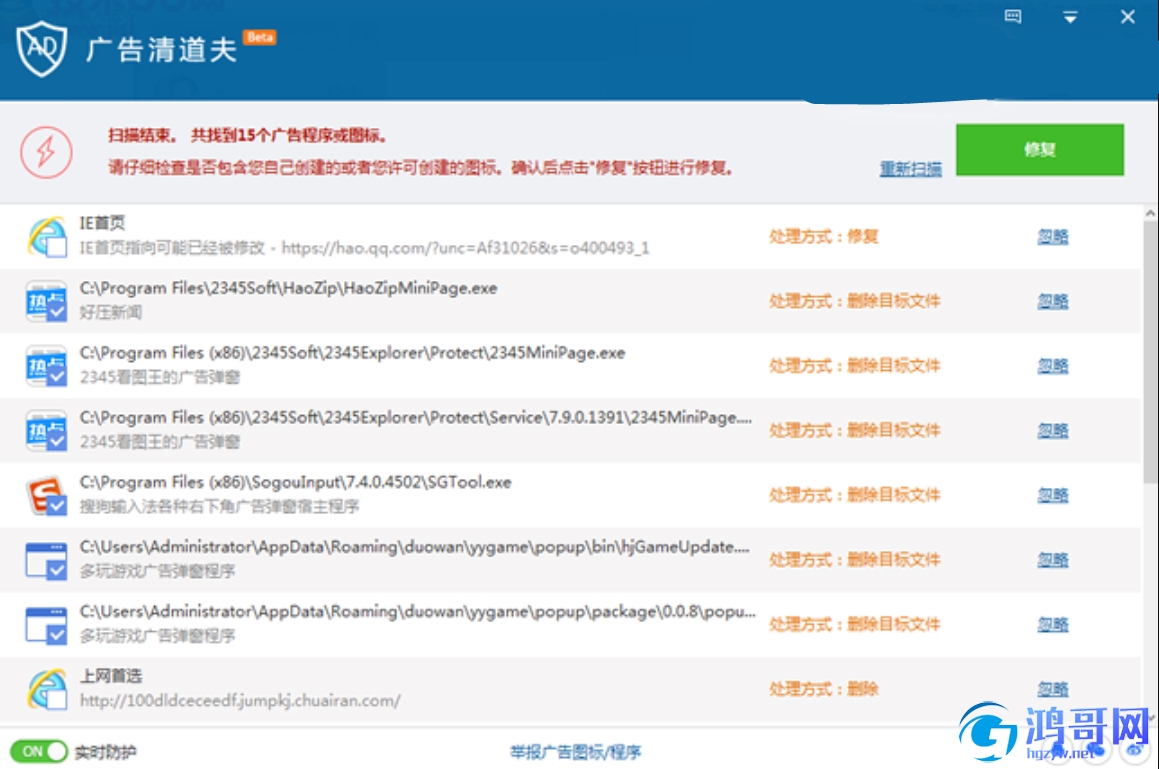Click the vertical scrollbar thumb
The width and height of the screenshot is (1159, 769).
tap(1150, 351)
